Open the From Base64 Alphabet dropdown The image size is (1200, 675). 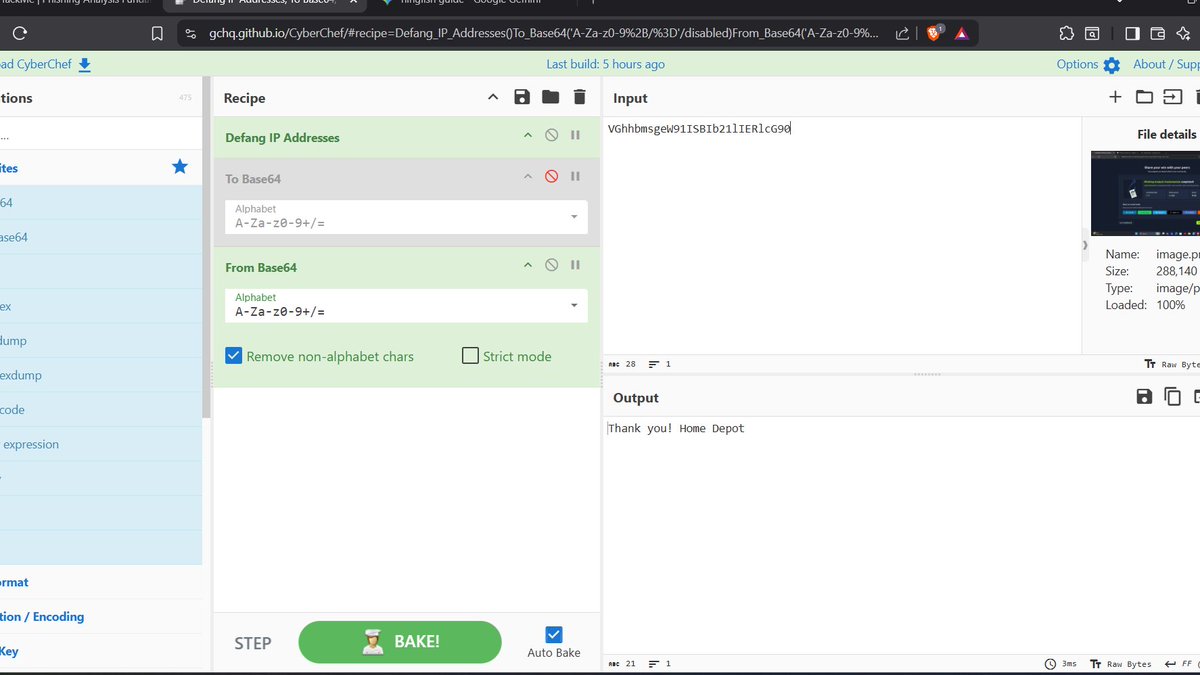(x=406, y=305)
